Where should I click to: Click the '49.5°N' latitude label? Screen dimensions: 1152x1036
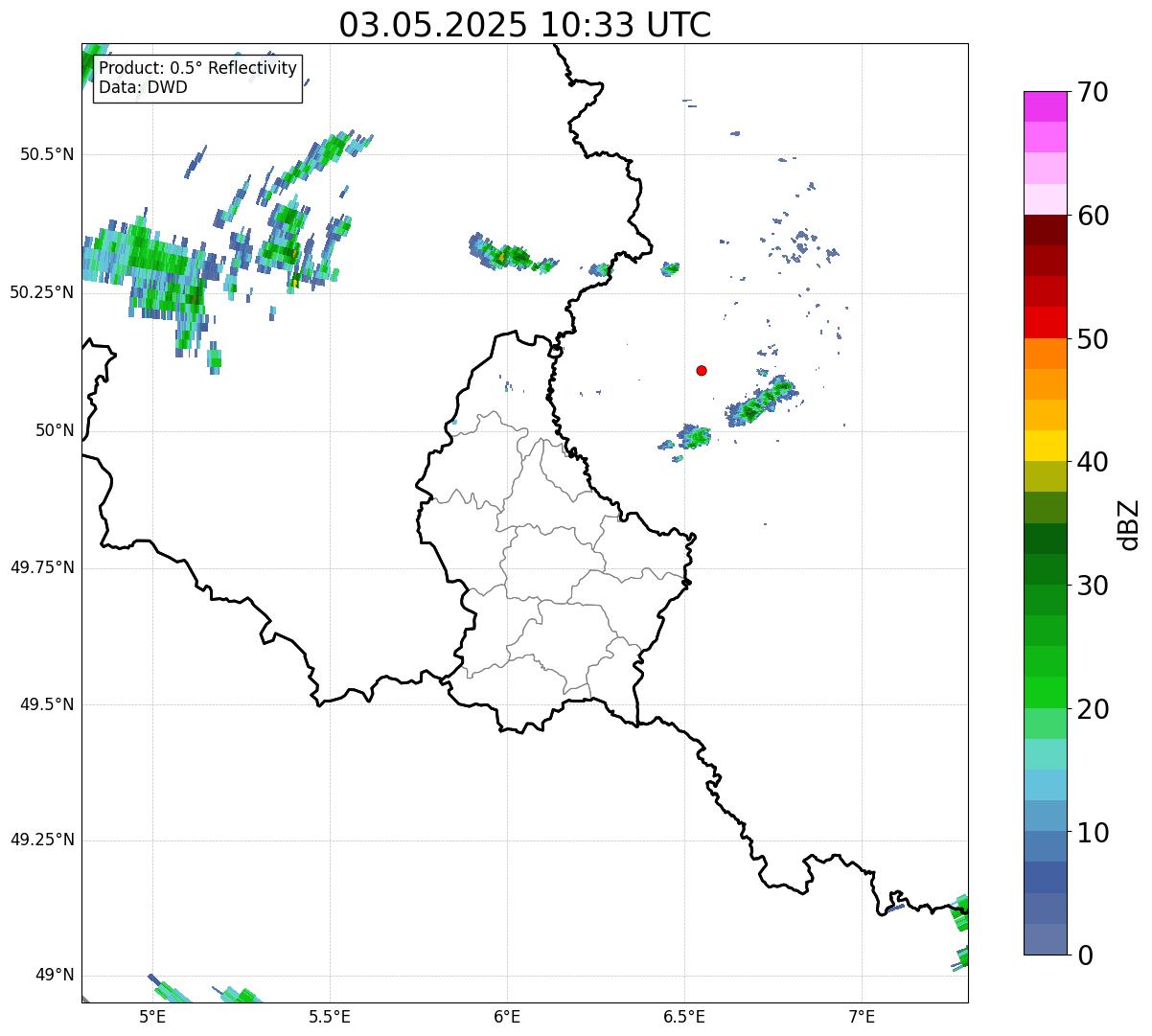pos(47,704)
